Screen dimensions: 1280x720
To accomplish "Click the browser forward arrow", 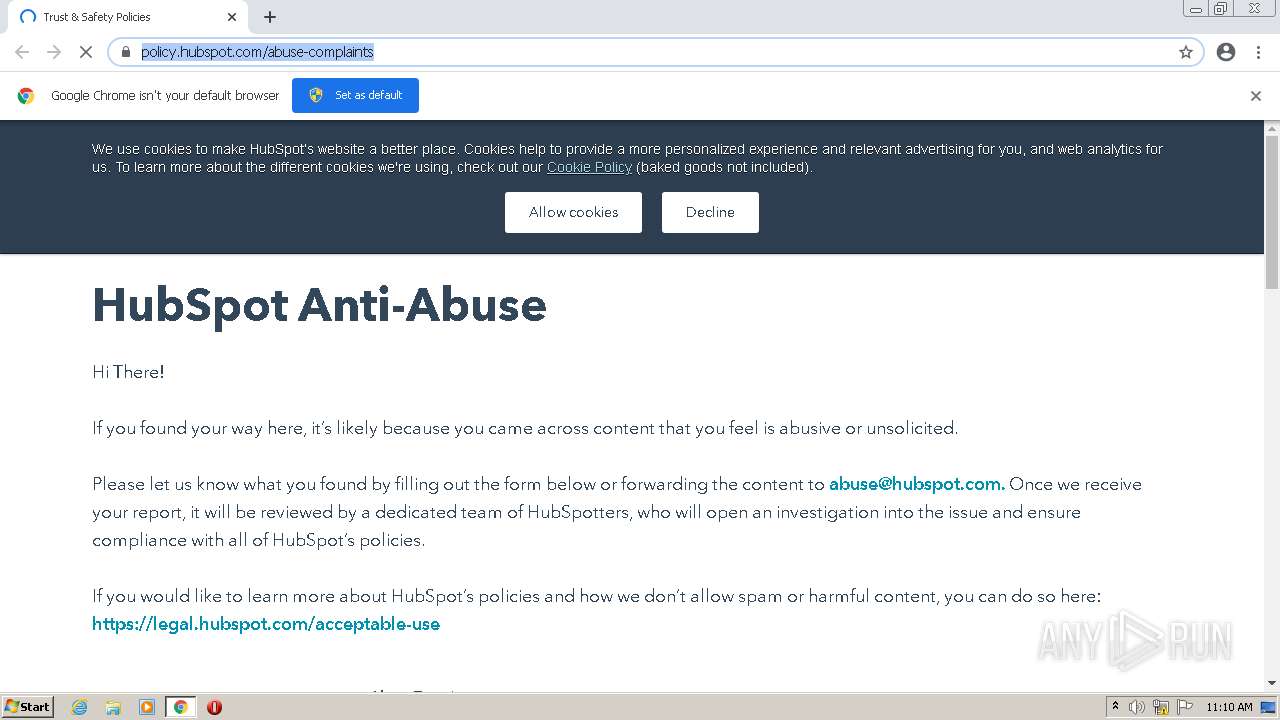I will pyautogui.click(x=54, y=52).
